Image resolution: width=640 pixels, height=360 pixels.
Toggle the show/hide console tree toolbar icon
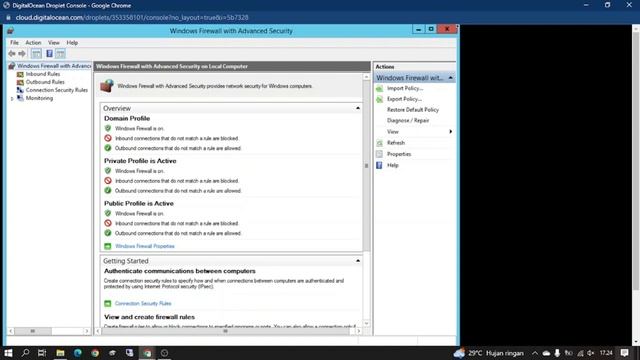point(36,53)
